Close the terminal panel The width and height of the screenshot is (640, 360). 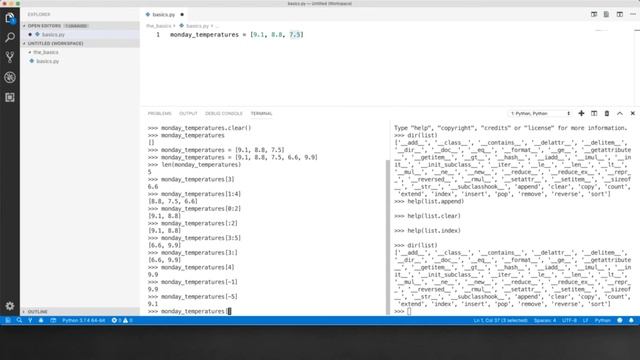tap(633, 113)
